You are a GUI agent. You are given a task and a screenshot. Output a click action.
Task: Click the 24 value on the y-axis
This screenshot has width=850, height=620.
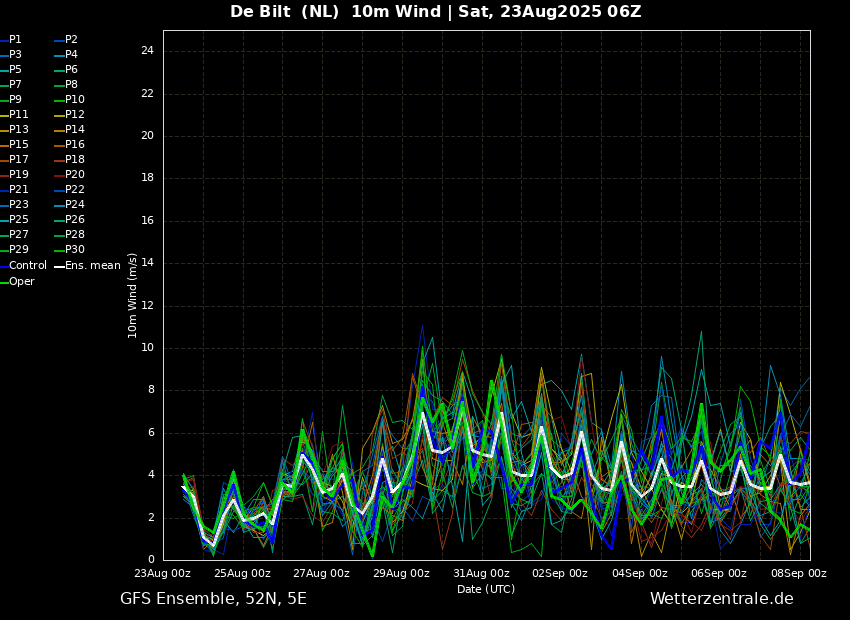[x=147, y=51]
